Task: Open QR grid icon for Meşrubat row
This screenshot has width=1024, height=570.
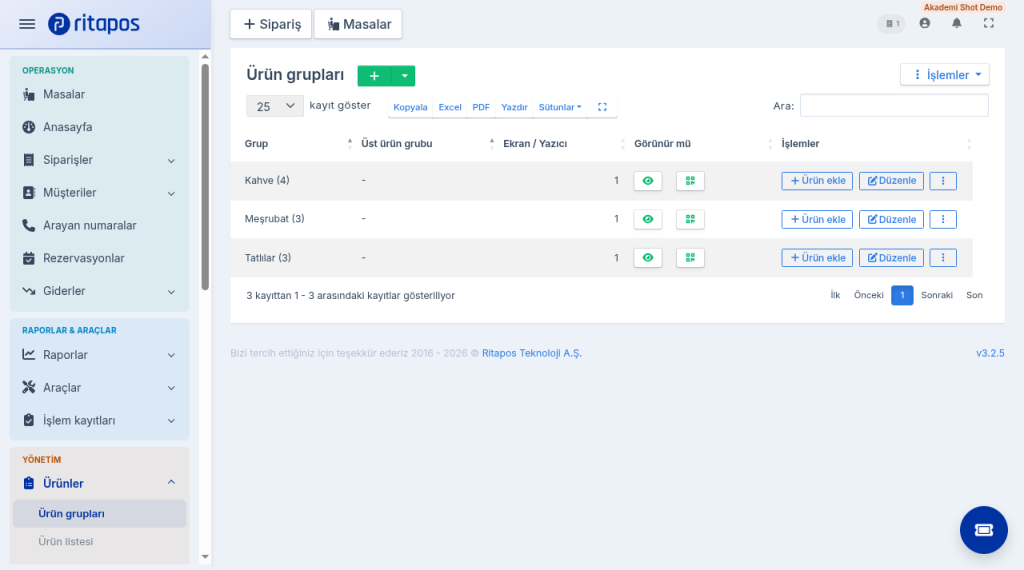Action: coord(690,219)
